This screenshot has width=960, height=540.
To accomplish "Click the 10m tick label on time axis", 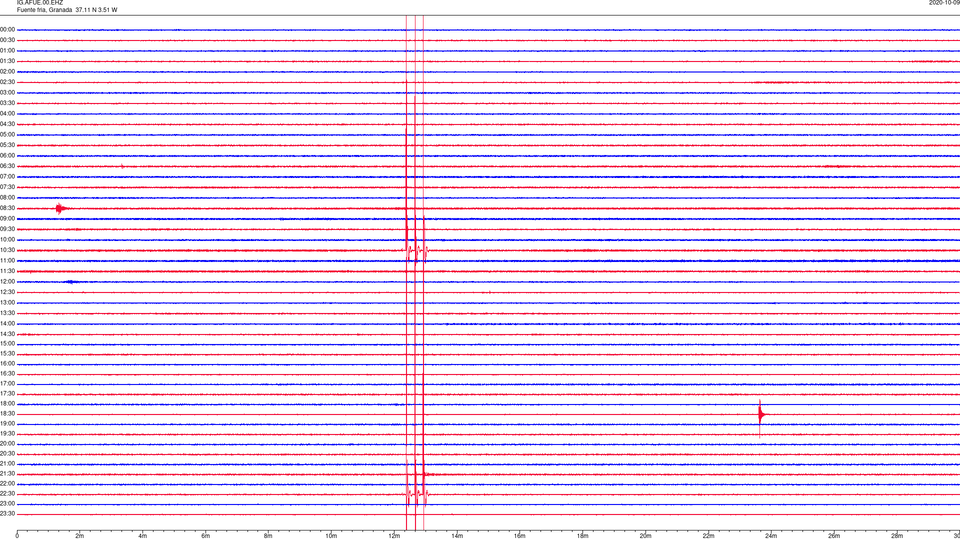I will 331,536.
